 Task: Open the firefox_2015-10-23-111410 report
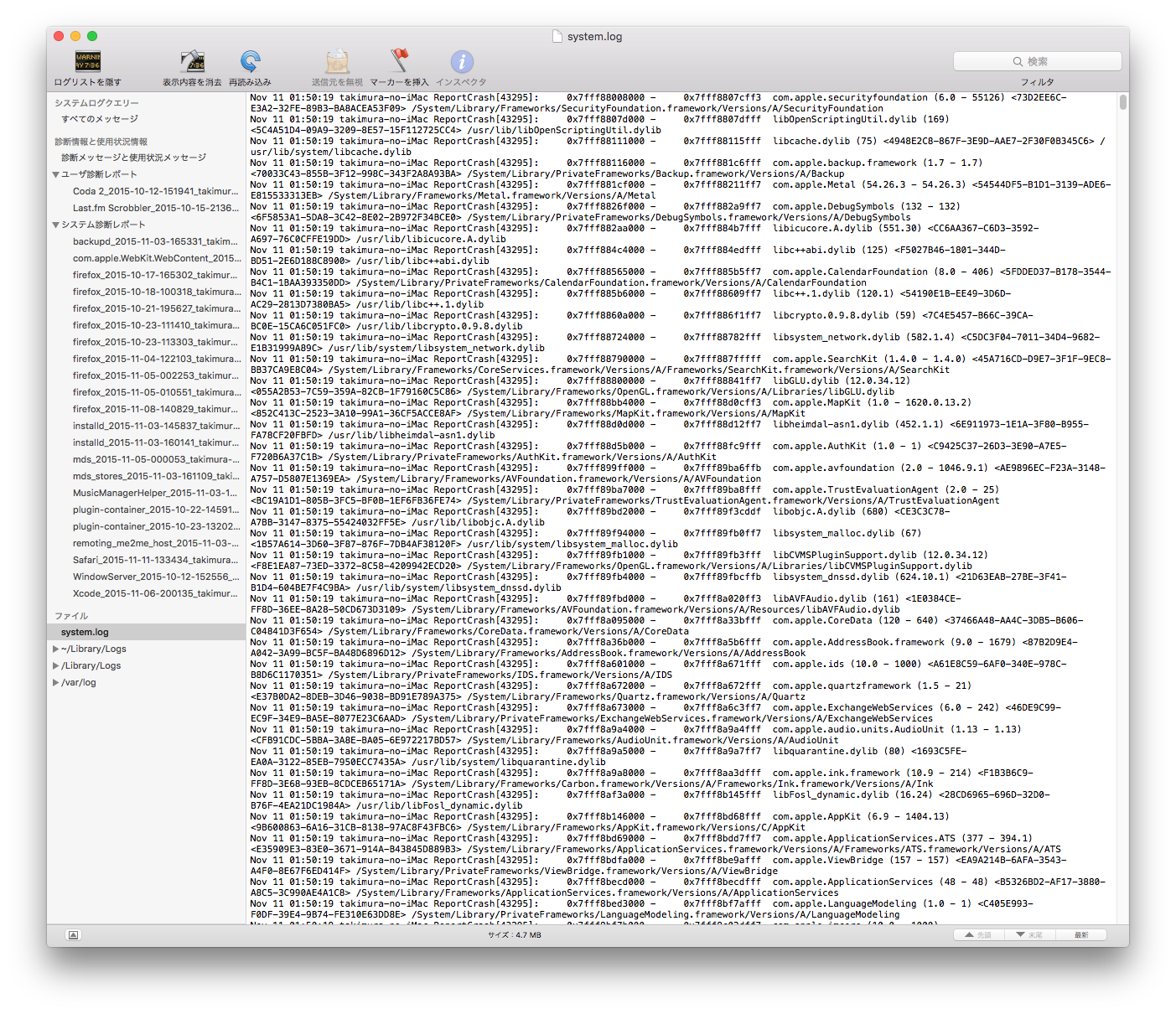click(x=156, y=325)
